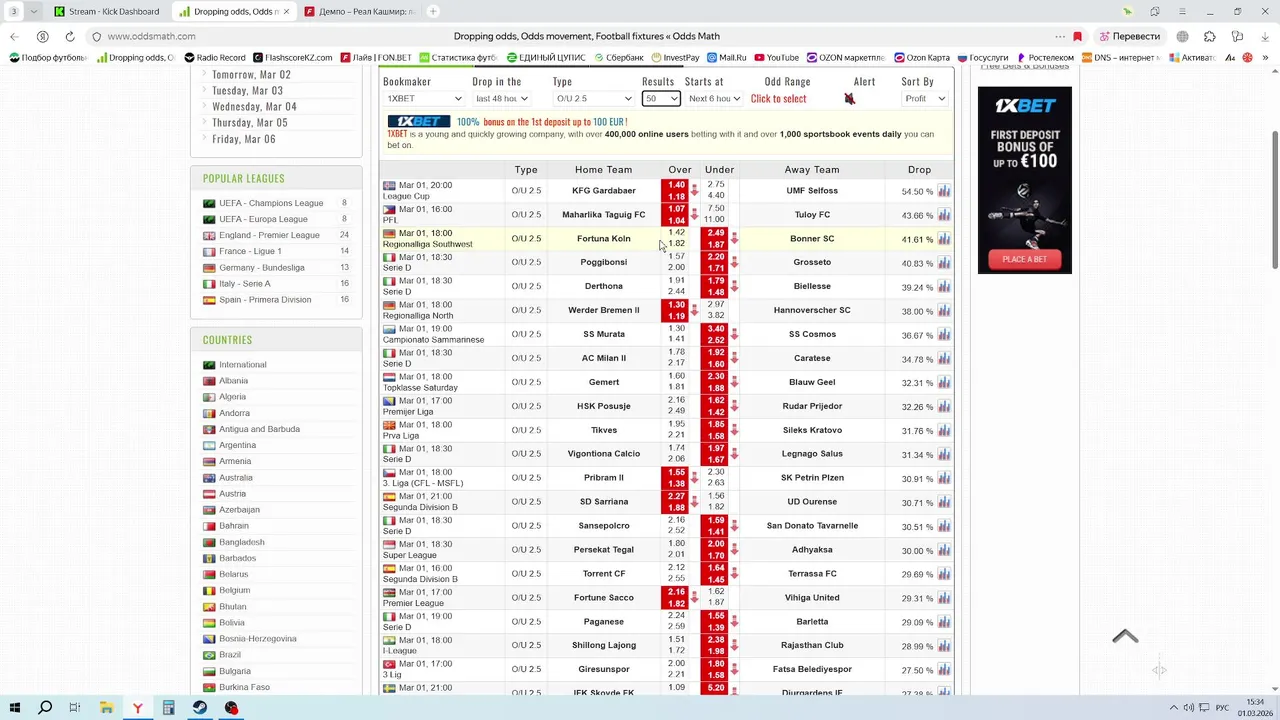Open Albania country link
The width and height of the screenshot is (1280, 720).
click(x=233, y=381)
